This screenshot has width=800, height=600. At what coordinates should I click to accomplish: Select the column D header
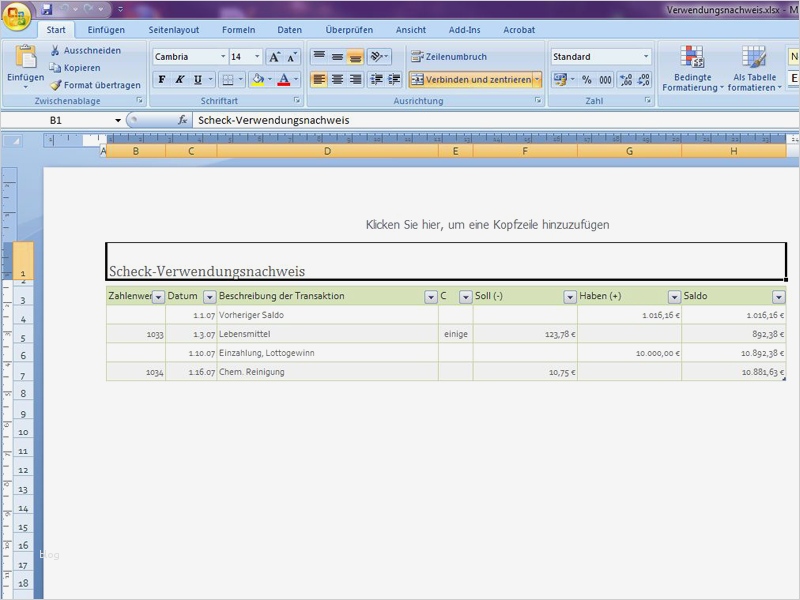pyautogui.click(x=328, y=151)
